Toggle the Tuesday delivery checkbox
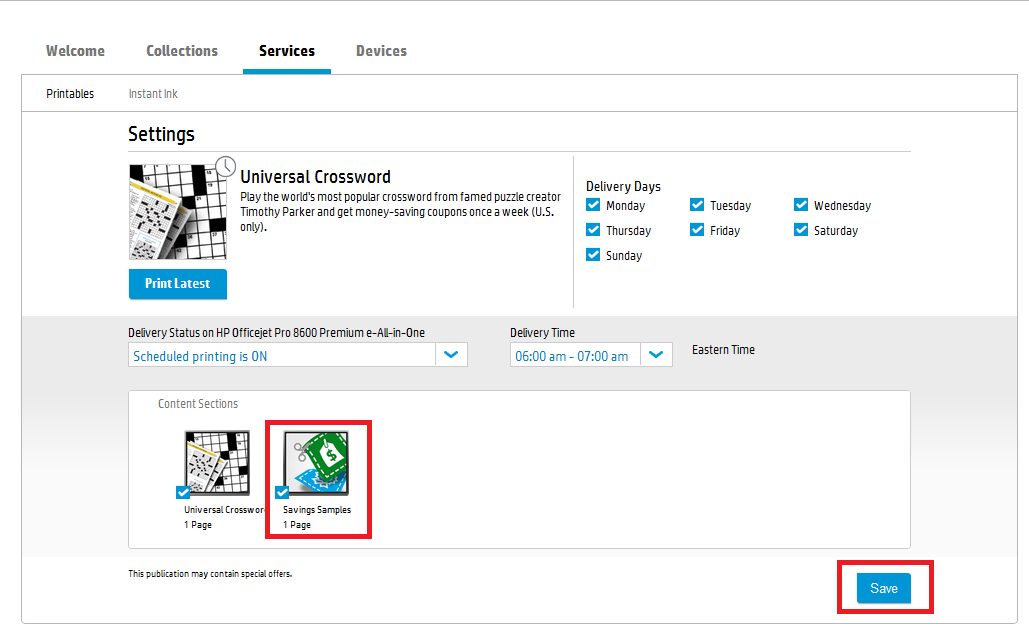Viewport: 1029px width, 637px height. pyautogui.click(x=697, y=205)
